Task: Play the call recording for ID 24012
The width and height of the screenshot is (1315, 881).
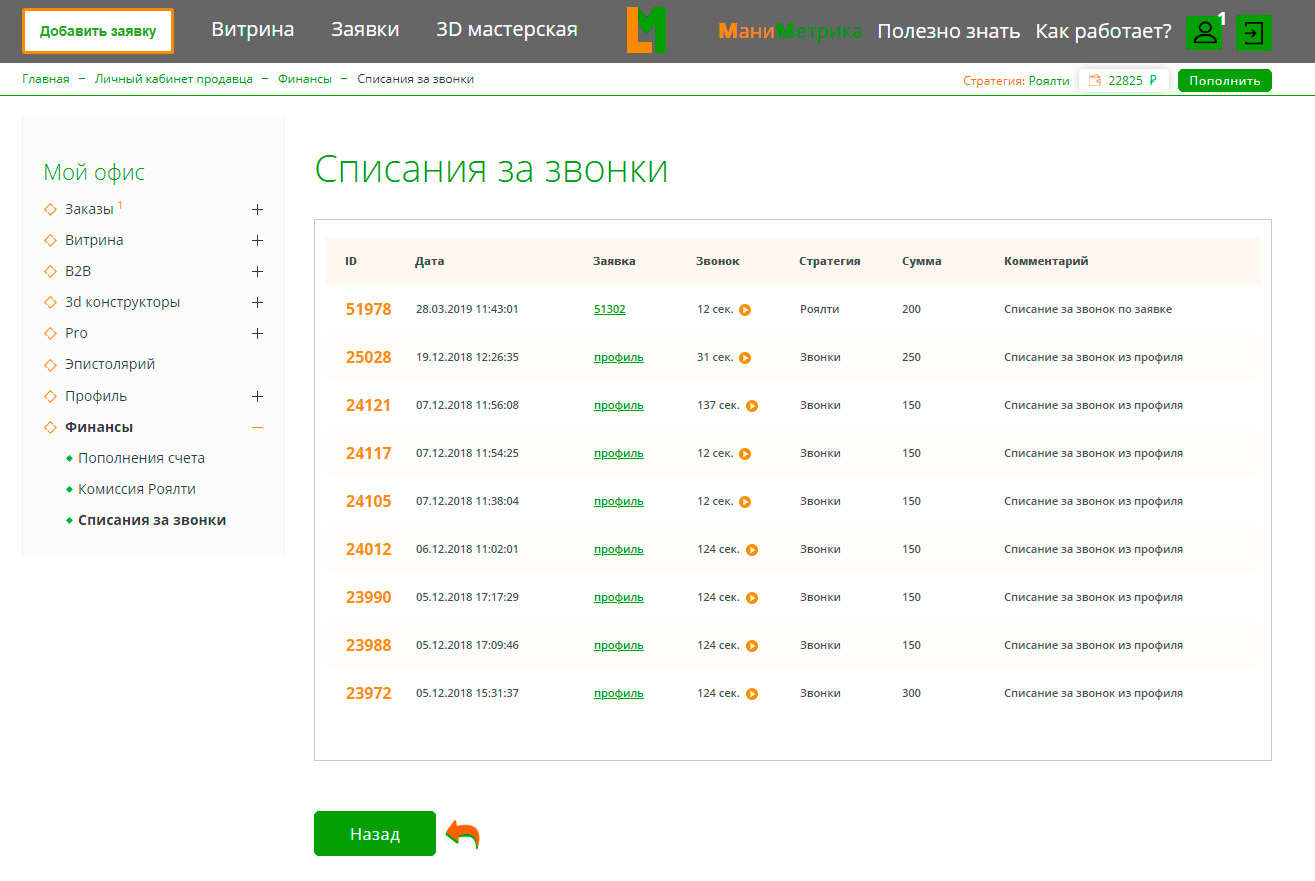Action: (752, 550)
